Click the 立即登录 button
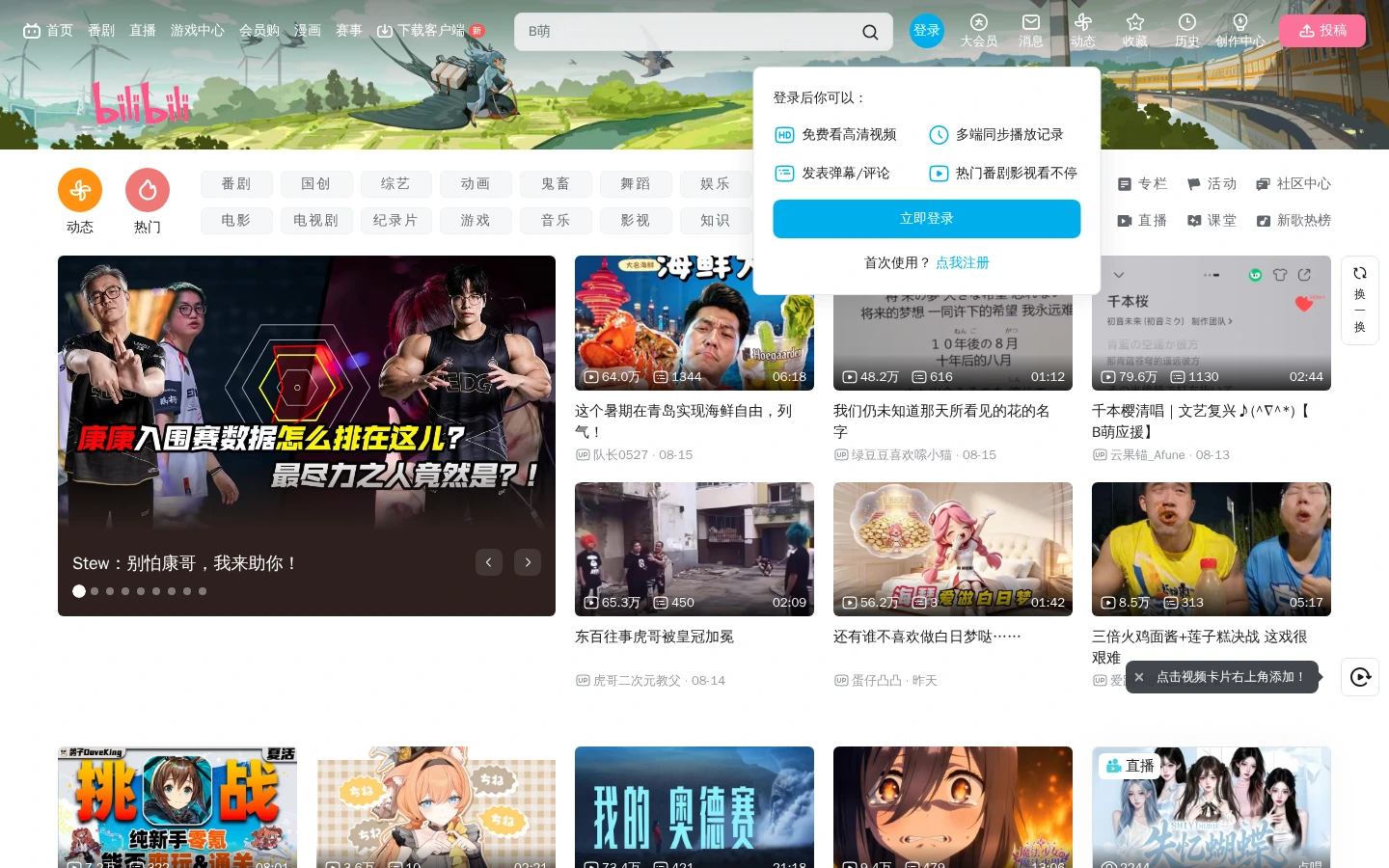 point(927,219)
